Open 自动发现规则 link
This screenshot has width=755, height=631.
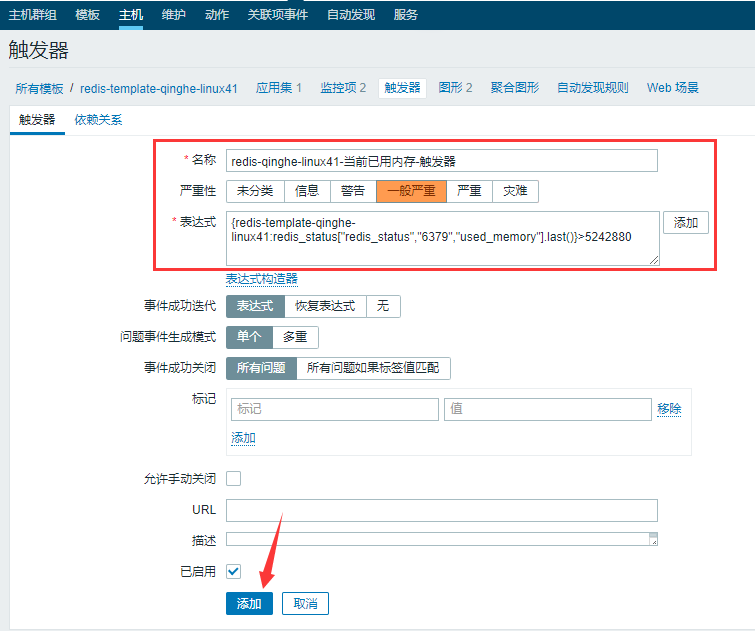point(593,88)
